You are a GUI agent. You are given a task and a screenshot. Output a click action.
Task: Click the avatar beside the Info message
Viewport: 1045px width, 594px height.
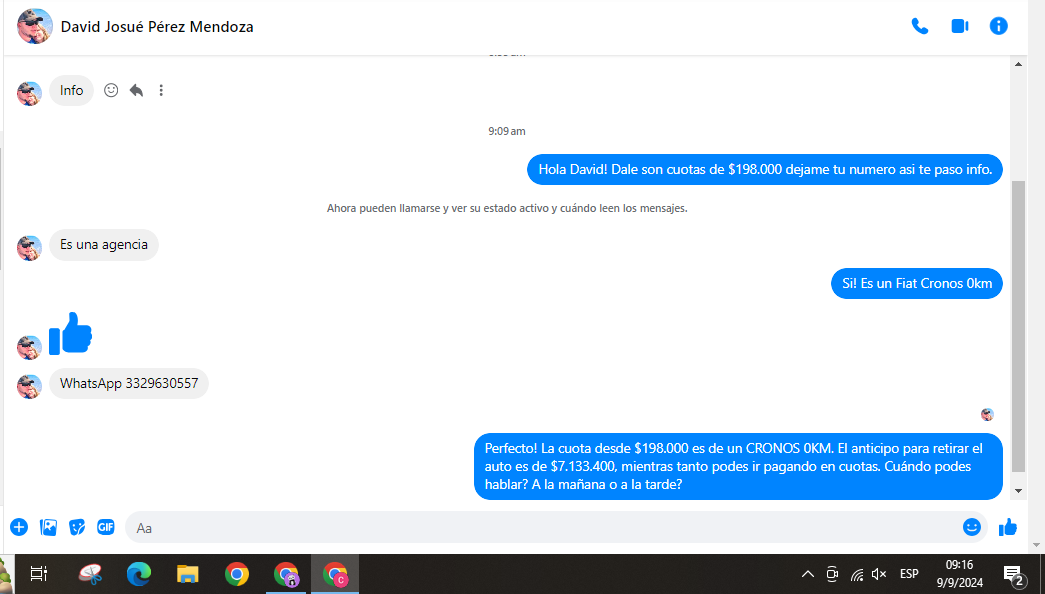click(x=29, y=94)
